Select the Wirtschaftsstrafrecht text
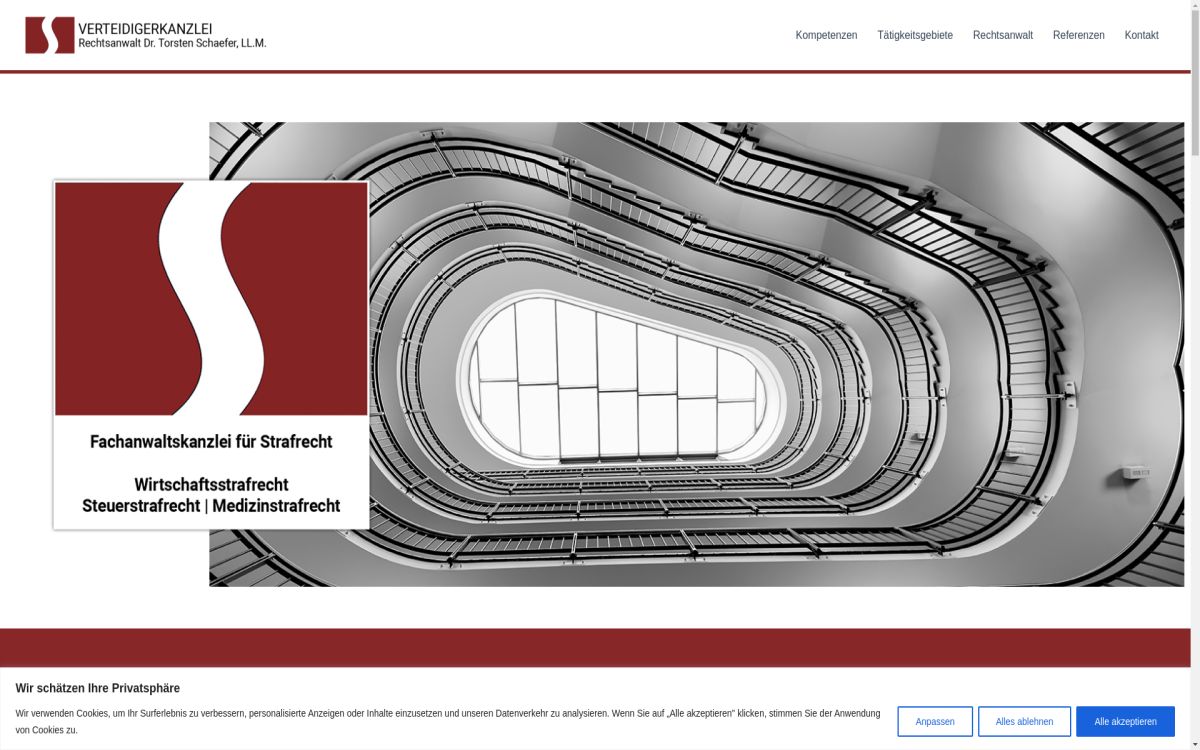Screen dimensions: 1200x750 click(211, 485)
